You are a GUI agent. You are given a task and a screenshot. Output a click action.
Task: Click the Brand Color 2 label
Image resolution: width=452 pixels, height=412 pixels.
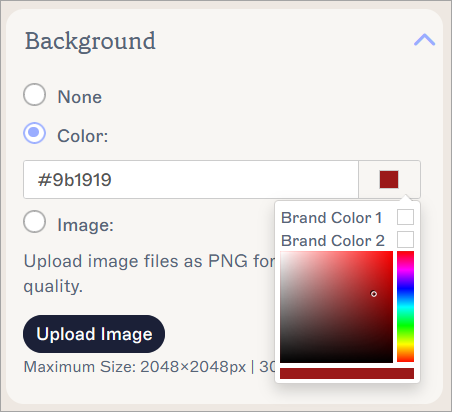click(333, 241)
